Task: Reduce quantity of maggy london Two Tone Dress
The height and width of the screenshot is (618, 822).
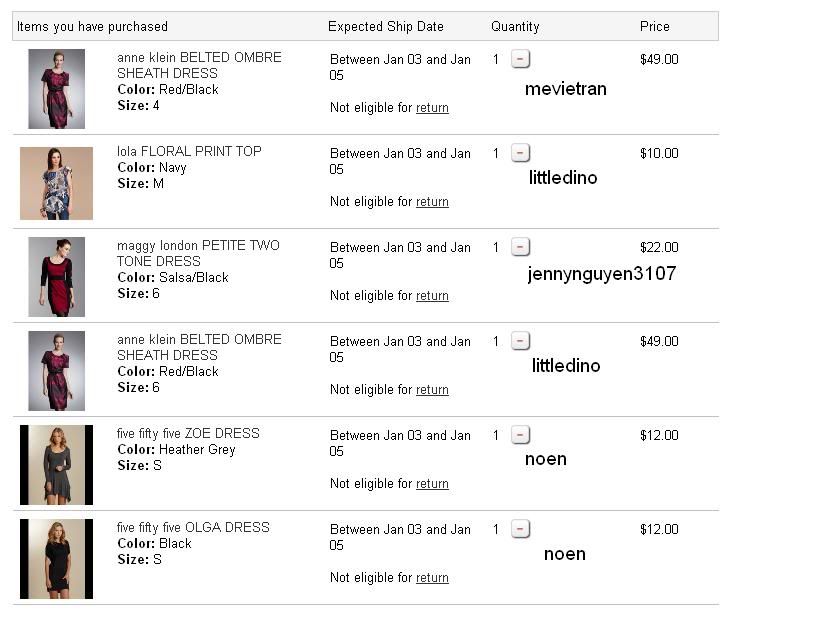Action: click(x=520, y=247)
